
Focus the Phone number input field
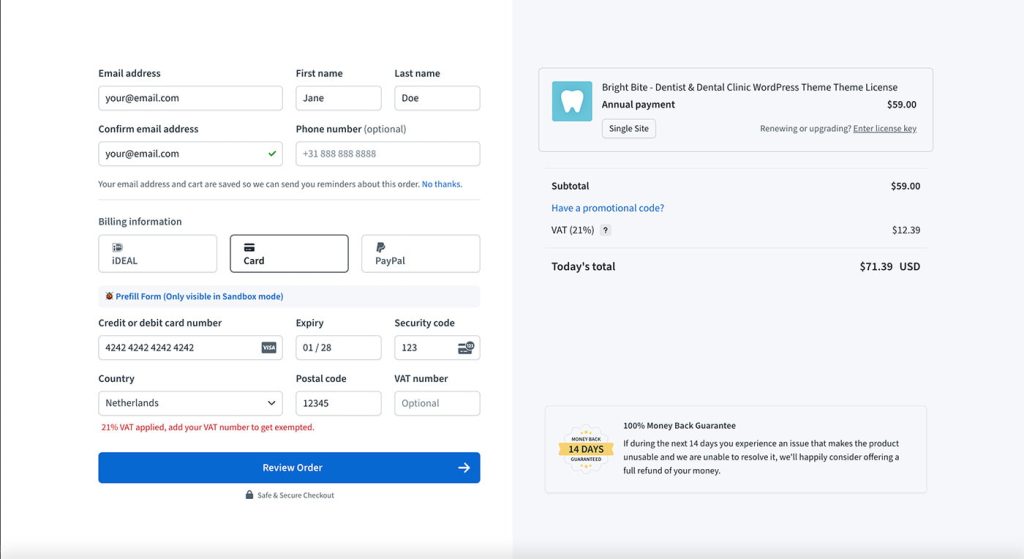coord(387,154)
